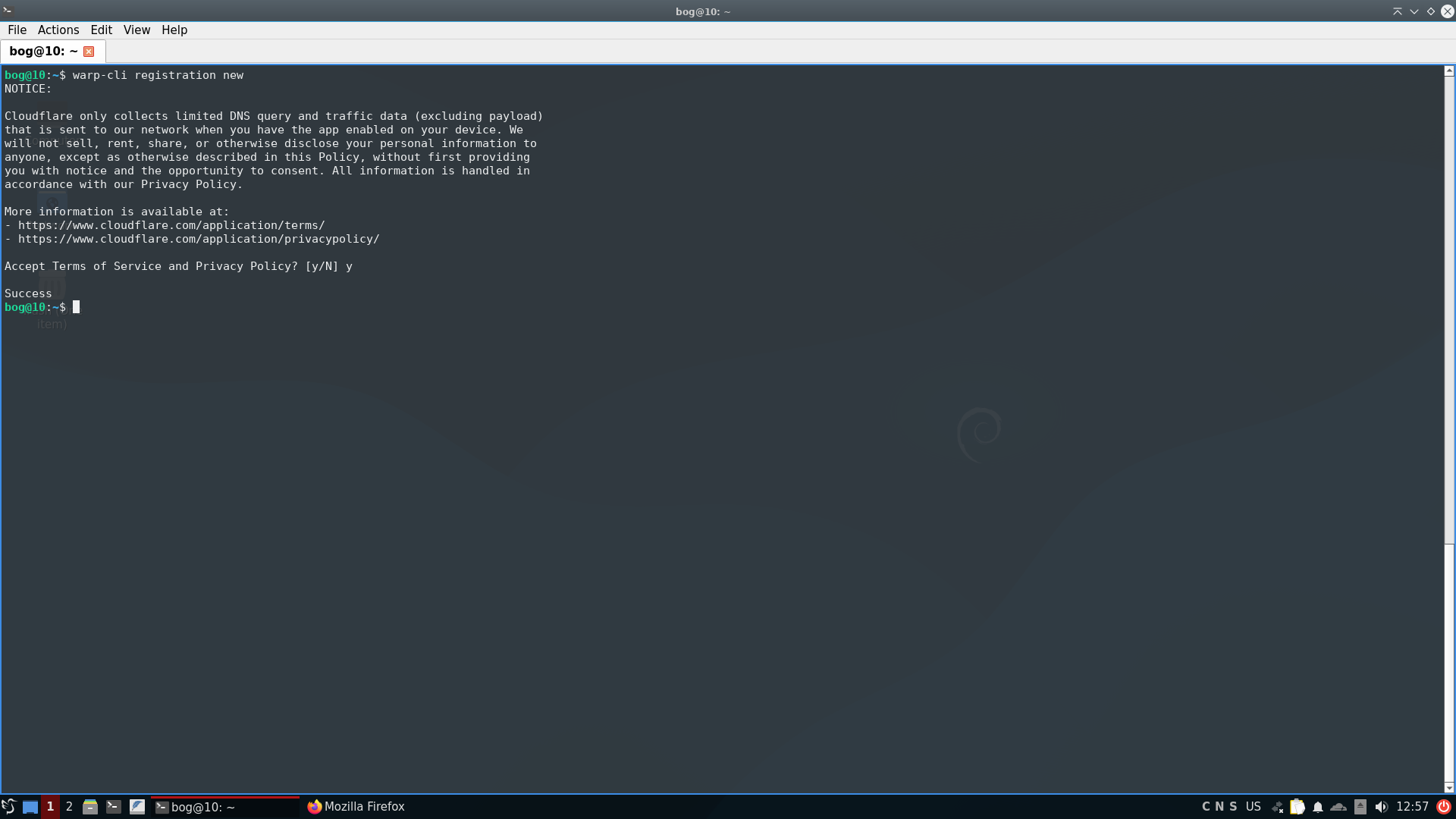Open the clipboard manager tray icon
The image size is (1456, 819).
1298,806
